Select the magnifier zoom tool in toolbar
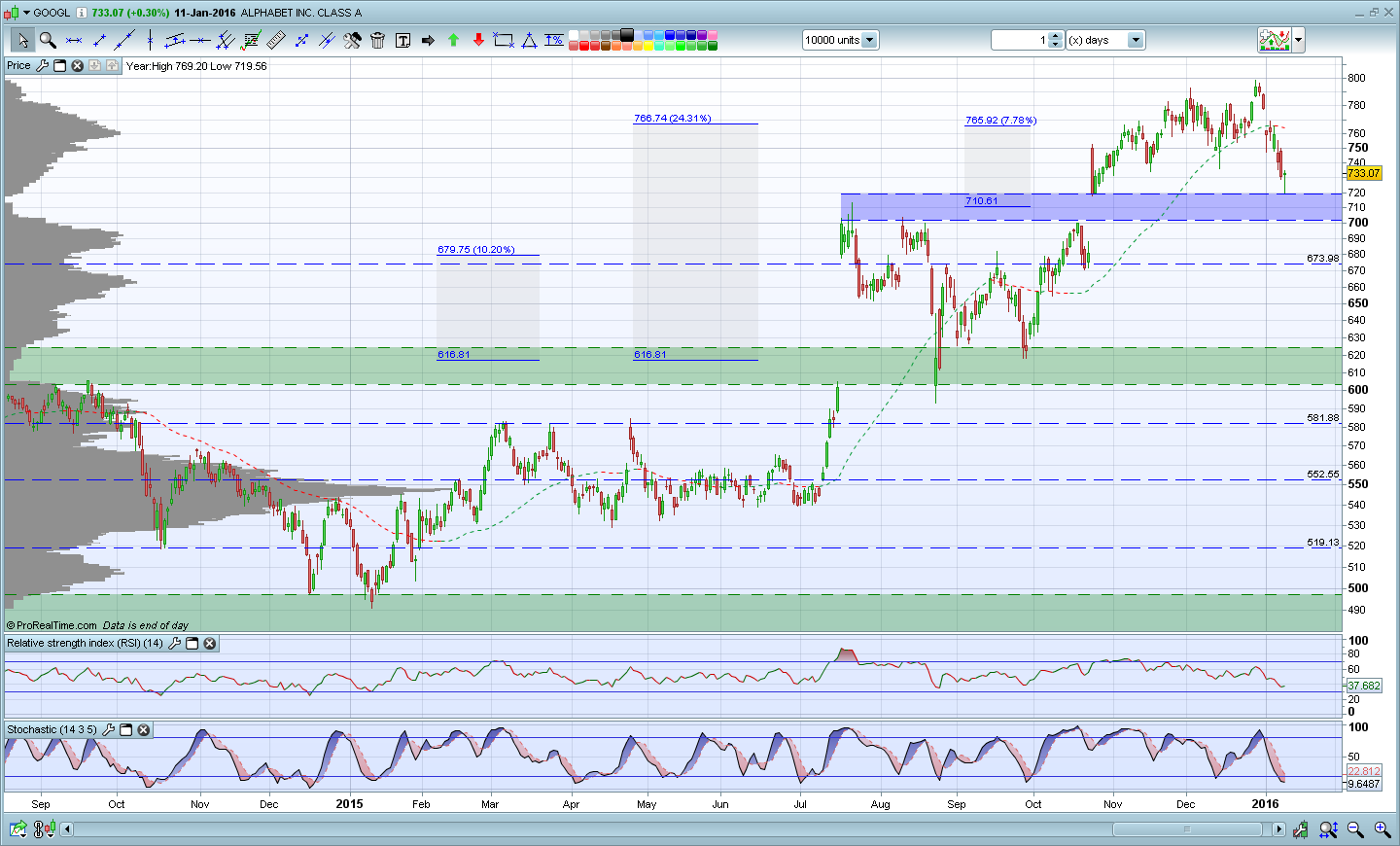Viewport: 1400px width, 846px height. pyautogui.click(x=48, y=40)
